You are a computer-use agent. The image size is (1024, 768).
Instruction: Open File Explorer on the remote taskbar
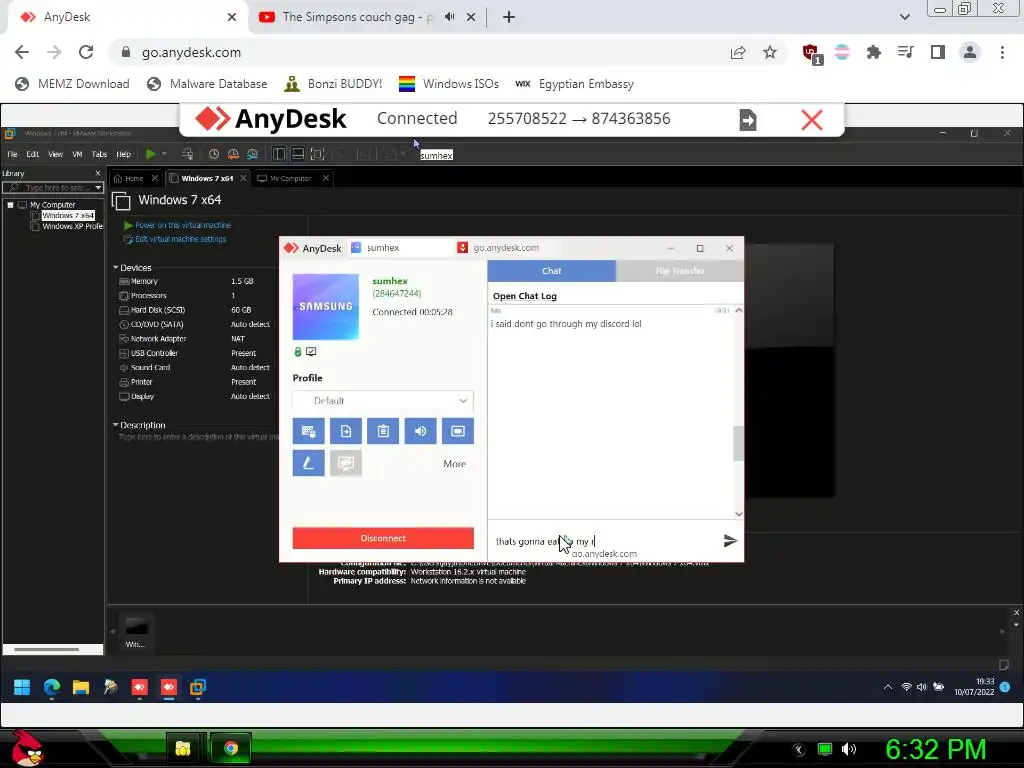81,687
